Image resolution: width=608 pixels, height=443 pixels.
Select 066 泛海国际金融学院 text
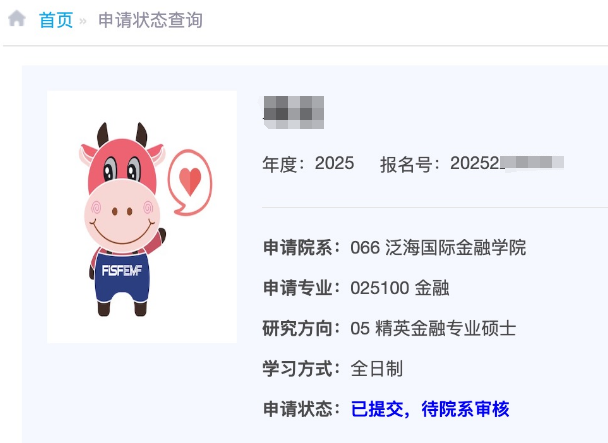click(x=438, y=247)
